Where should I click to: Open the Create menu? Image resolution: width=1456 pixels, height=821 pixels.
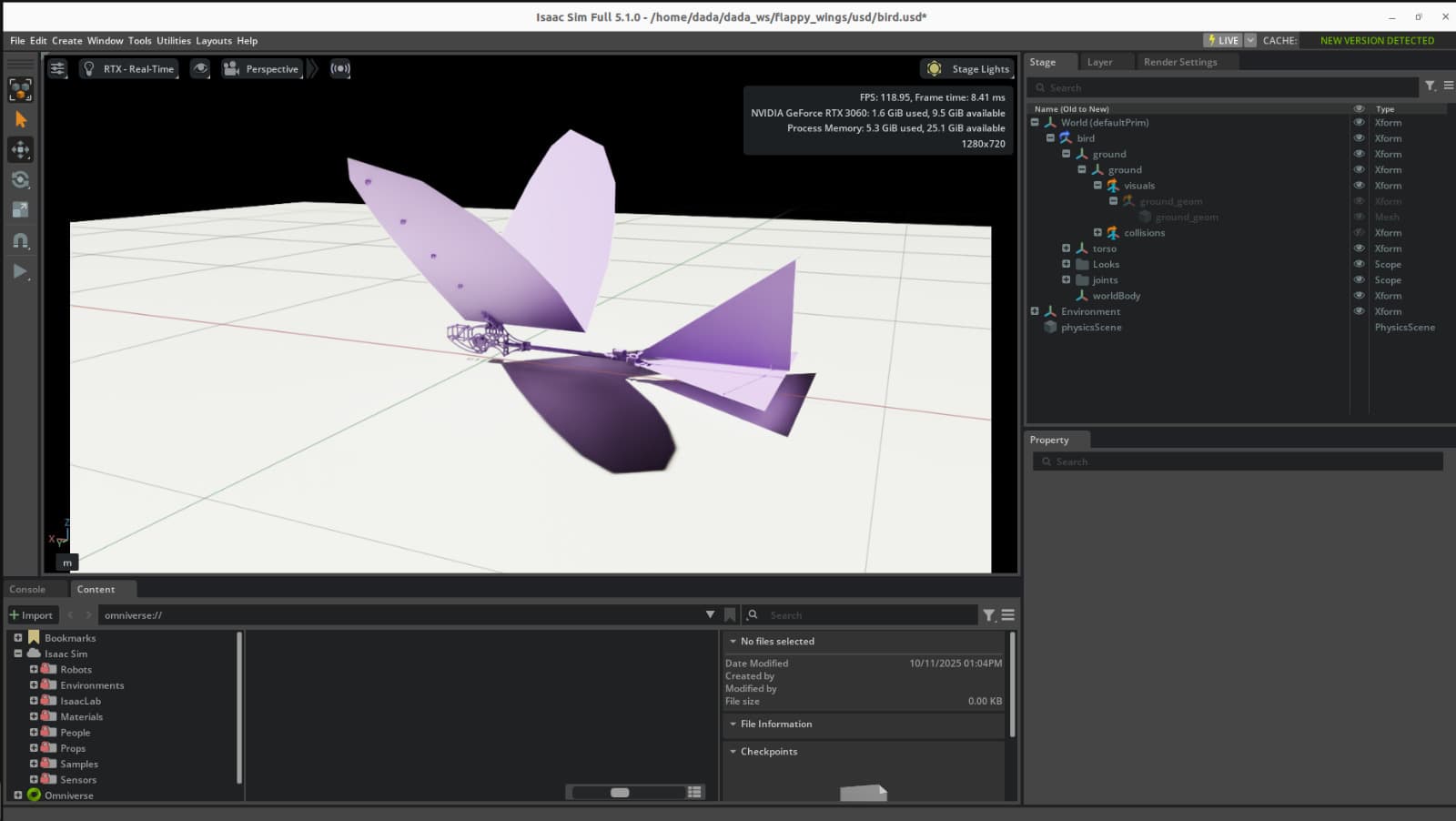point(66,41)
